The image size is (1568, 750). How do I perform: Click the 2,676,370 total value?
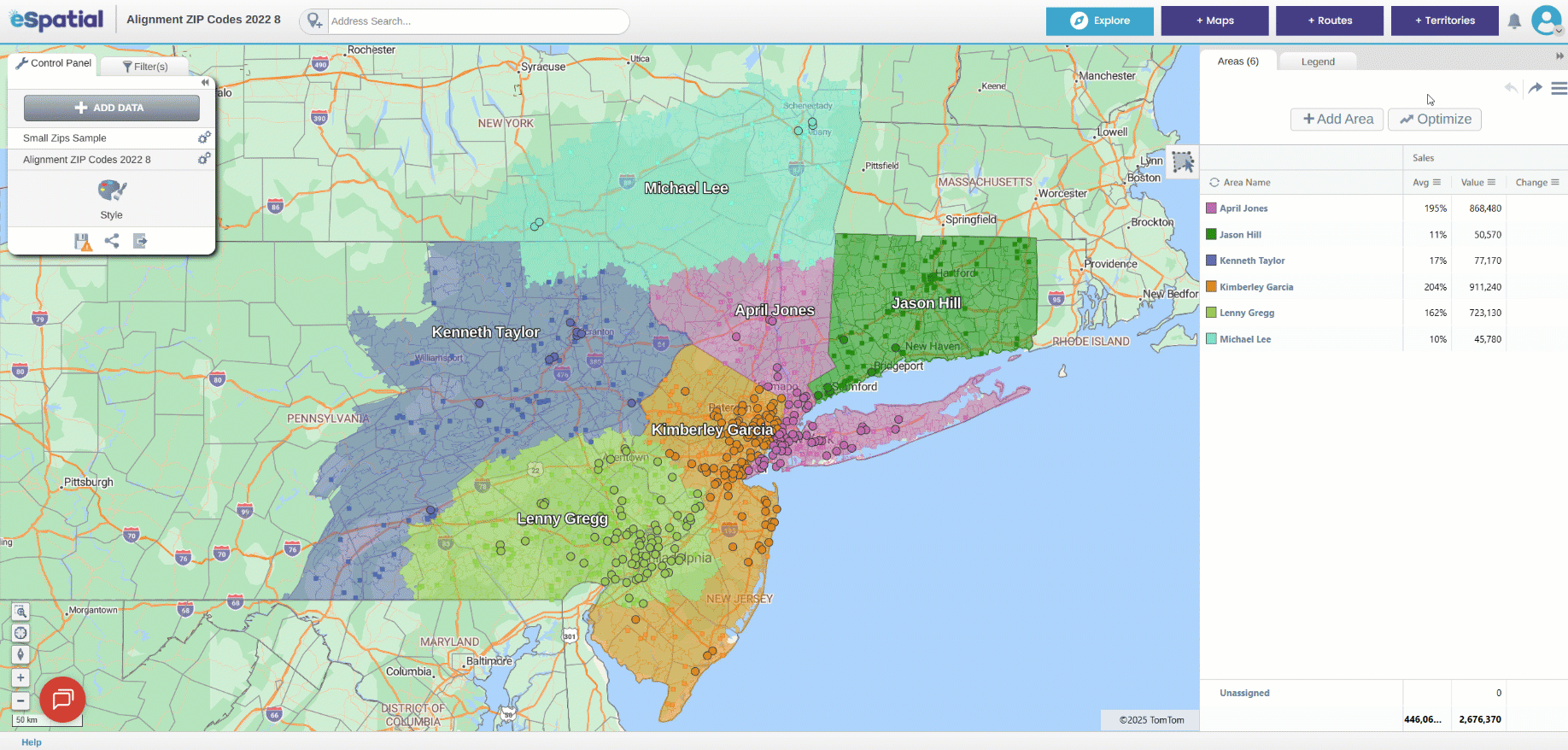1480,719
